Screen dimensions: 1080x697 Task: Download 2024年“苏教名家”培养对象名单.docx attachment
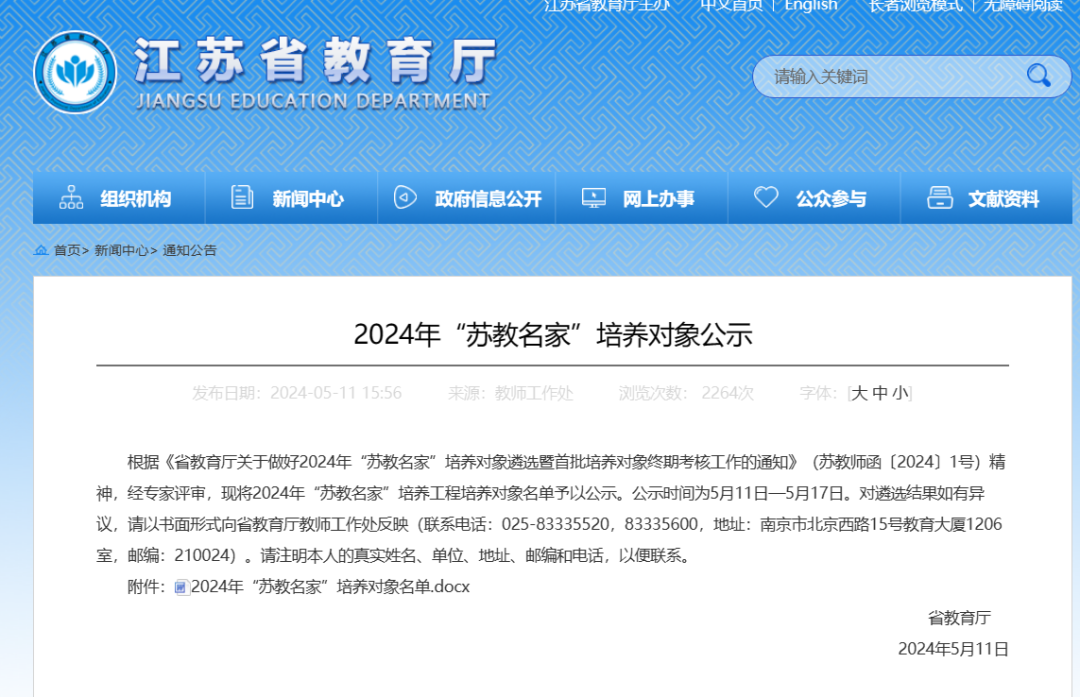point(331,587)
